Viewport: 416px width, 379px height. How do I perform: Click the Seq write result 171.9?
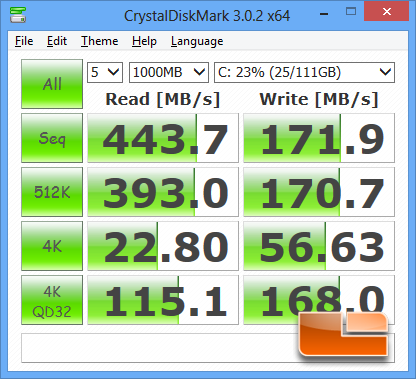pyautogui.click(x=319, y=138)
